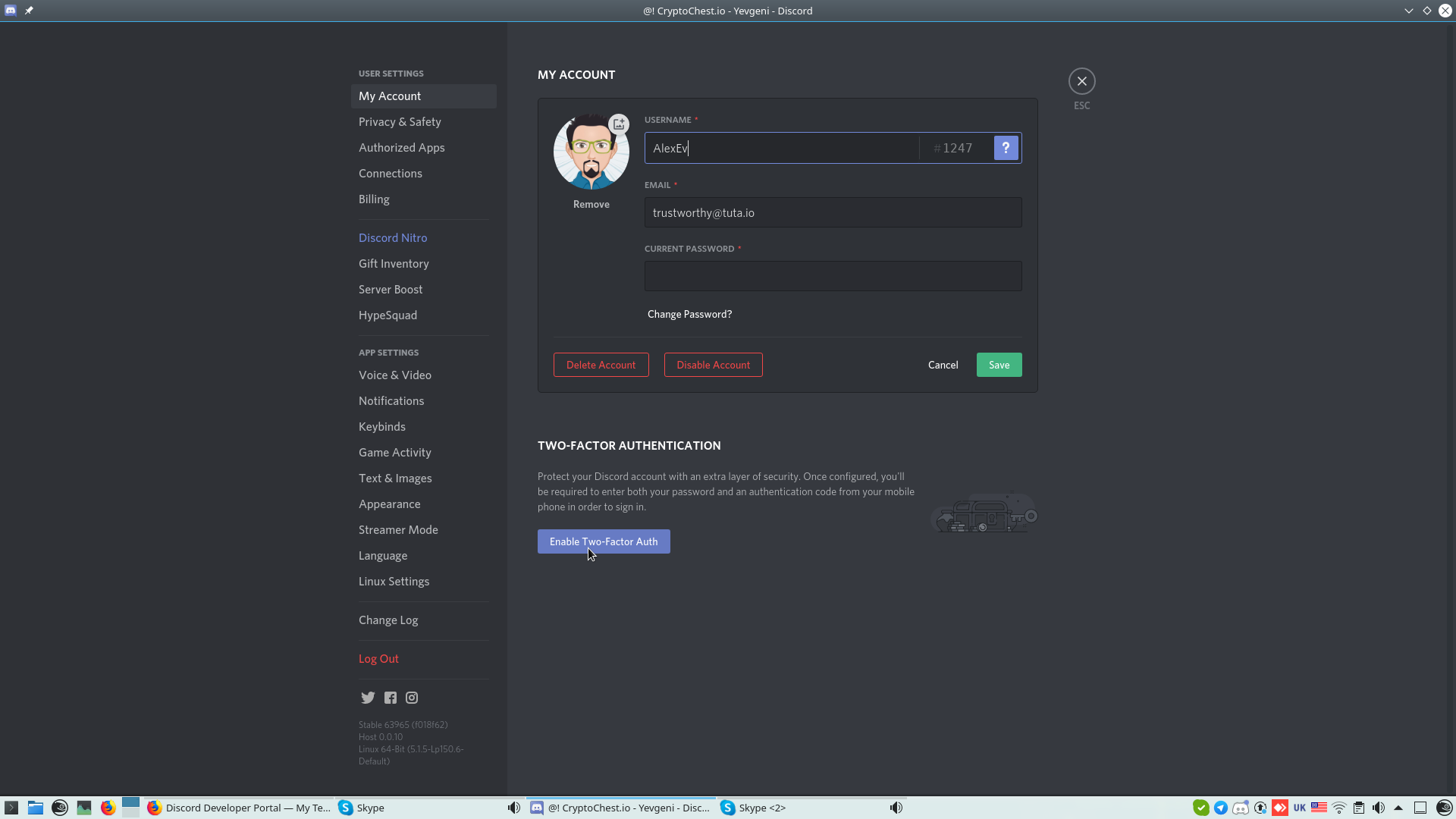Viewport: 1456px width, 819px height.
Task: Click the Email input field
Action: (833, 213)
